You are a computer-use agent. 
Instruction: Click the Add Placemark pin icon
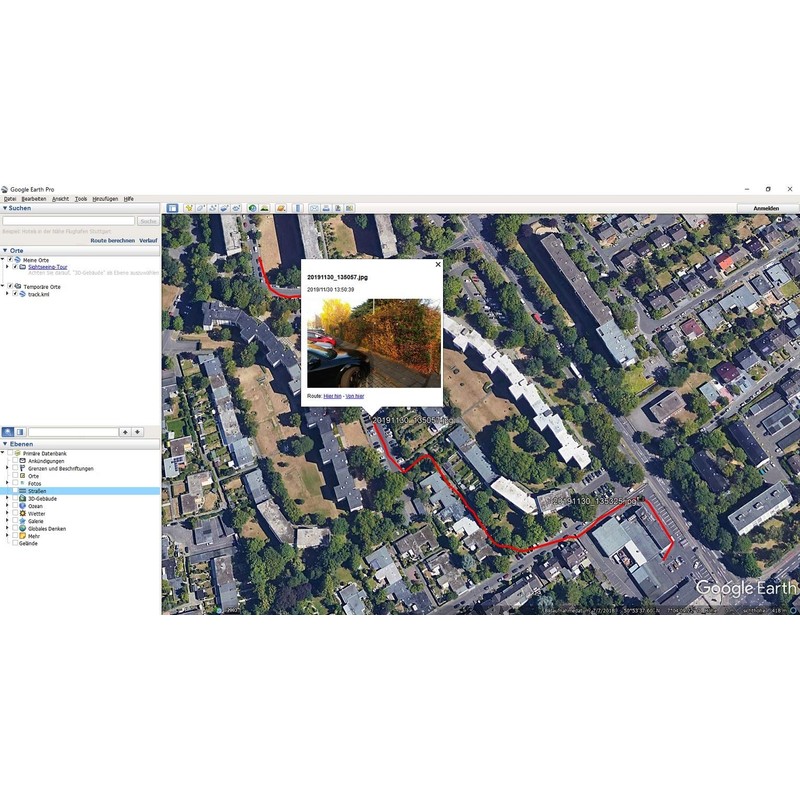pyautogui.click(x=188, y=208)
